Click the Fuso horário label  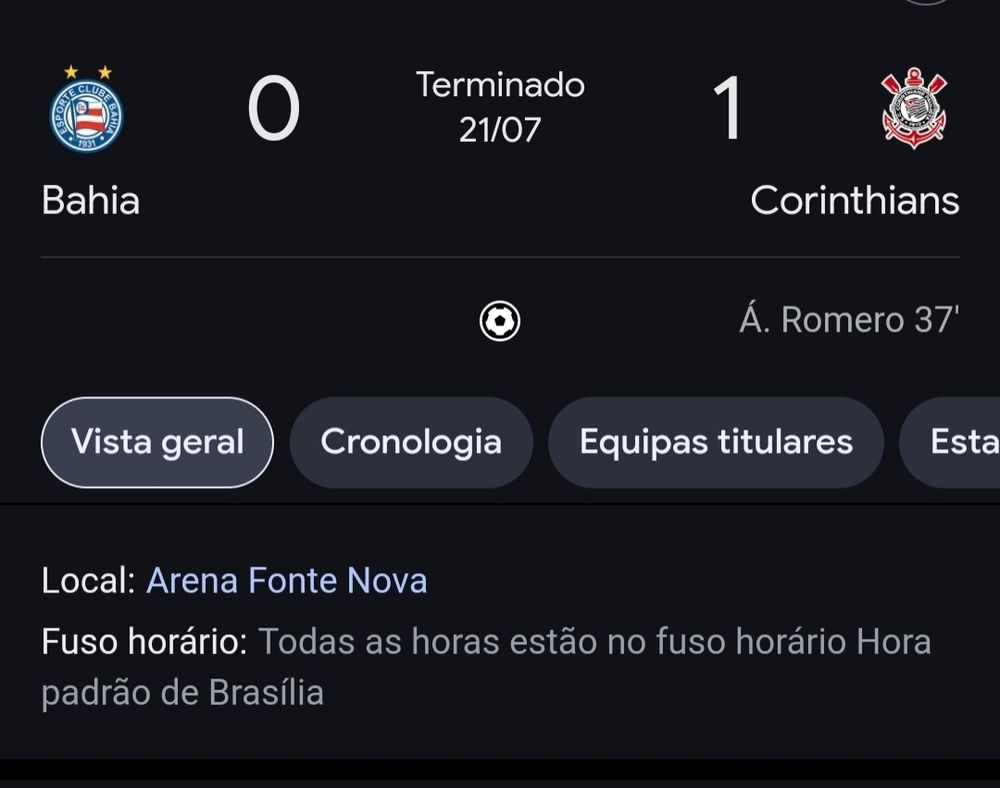pos(144,641)
